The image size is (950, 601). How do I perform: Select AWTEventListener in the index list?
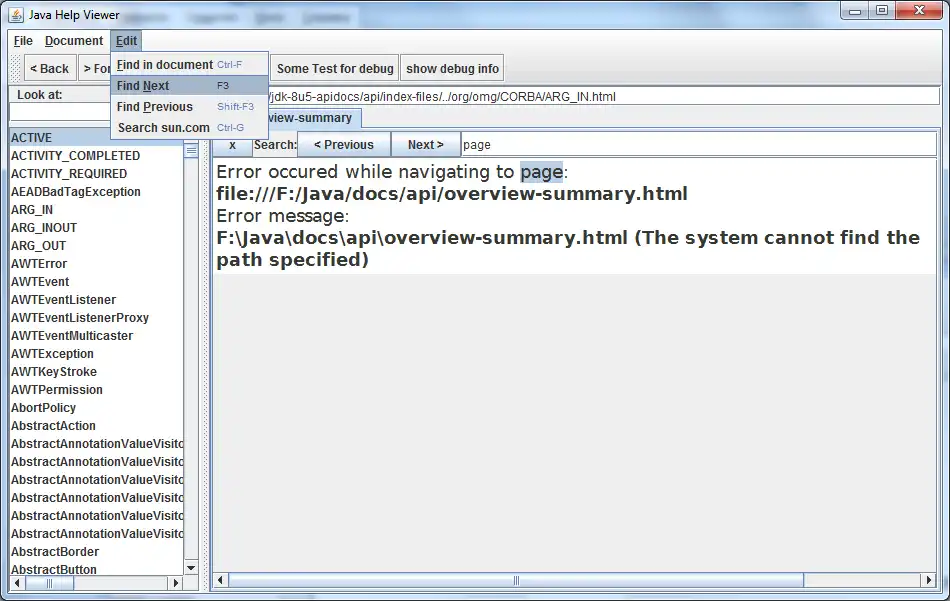click(x=97, y=300)
